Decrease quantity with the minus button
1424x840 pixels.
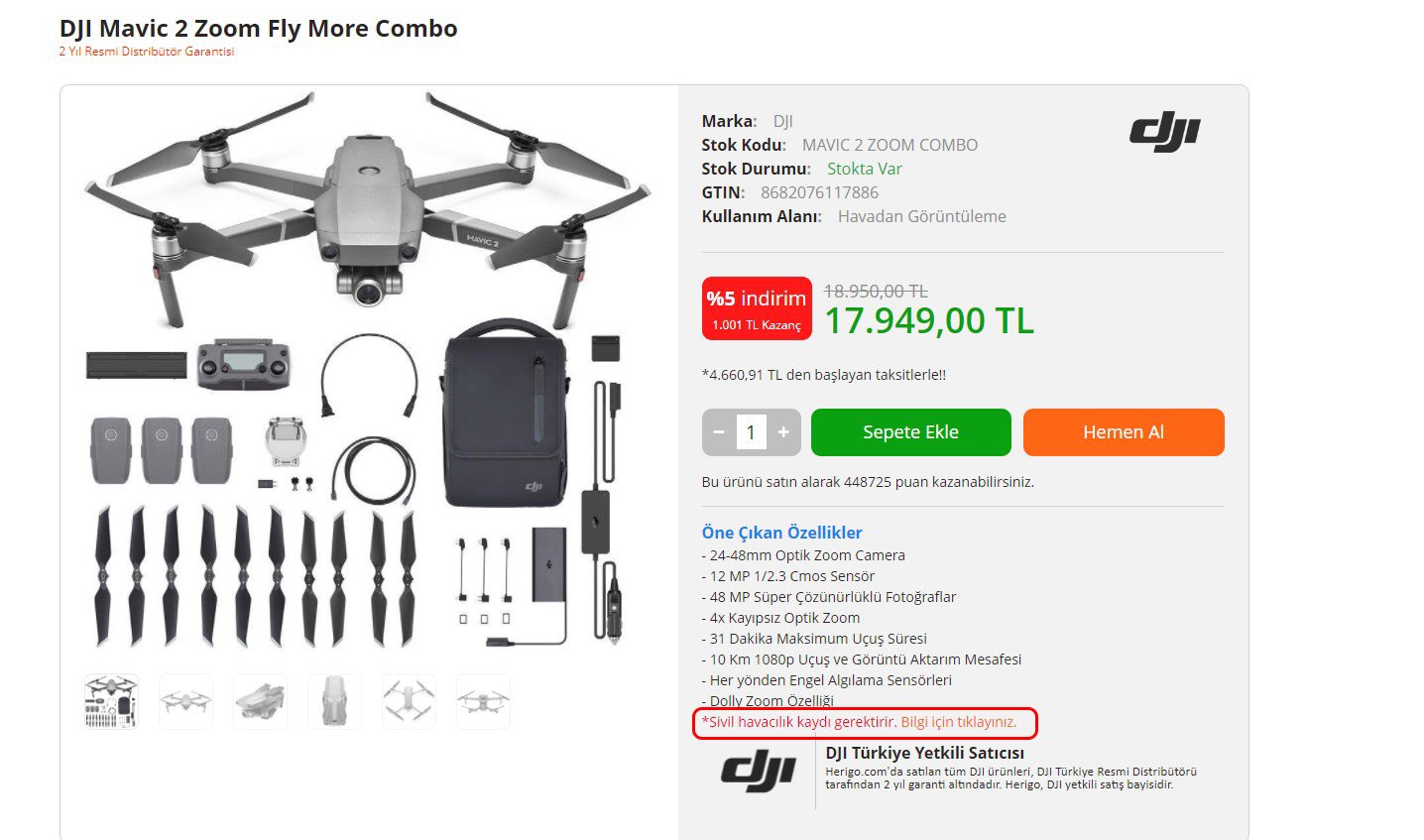click(719, 432)
